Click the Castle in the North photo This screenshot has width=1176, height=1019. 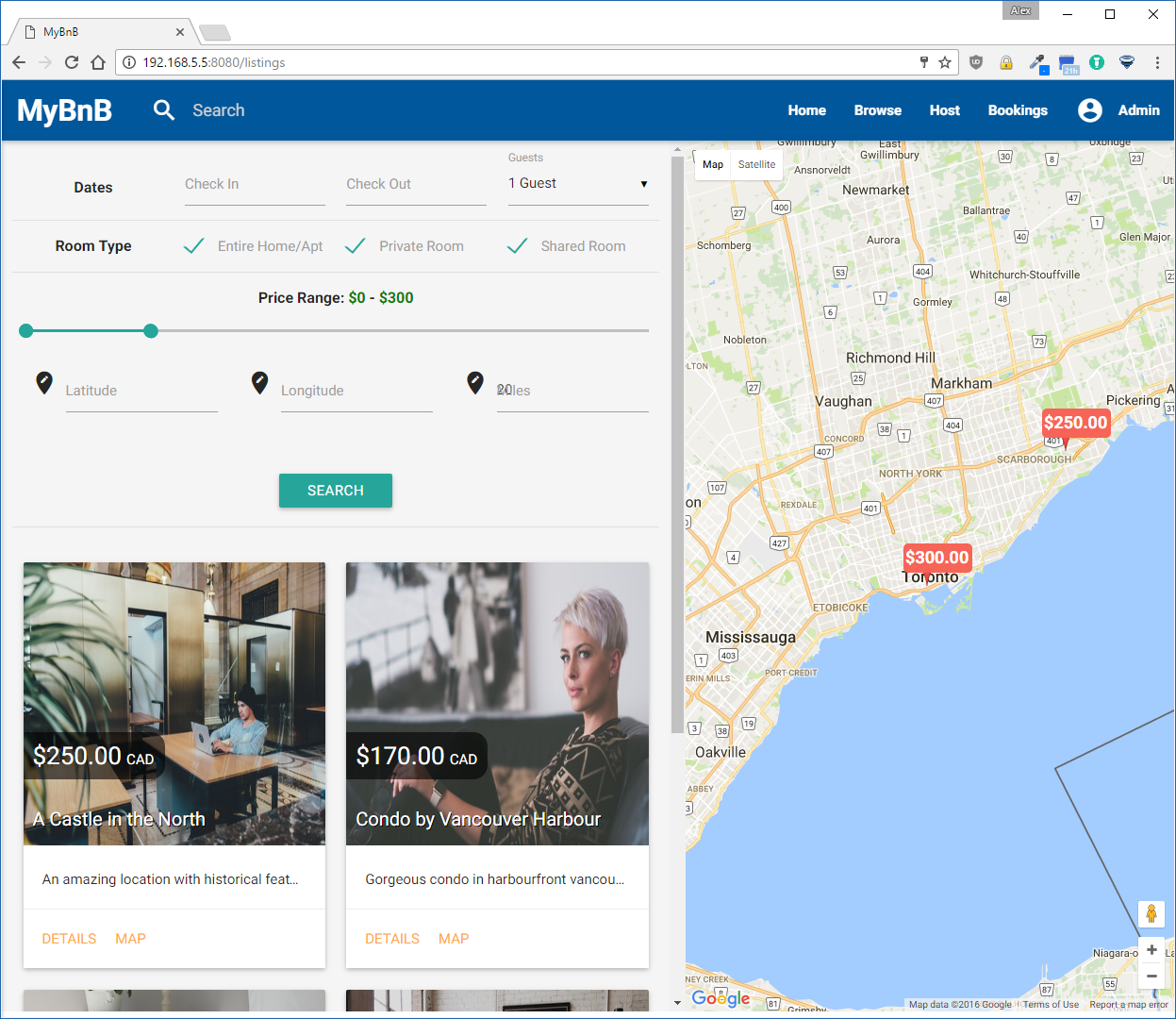pos(174,704)
